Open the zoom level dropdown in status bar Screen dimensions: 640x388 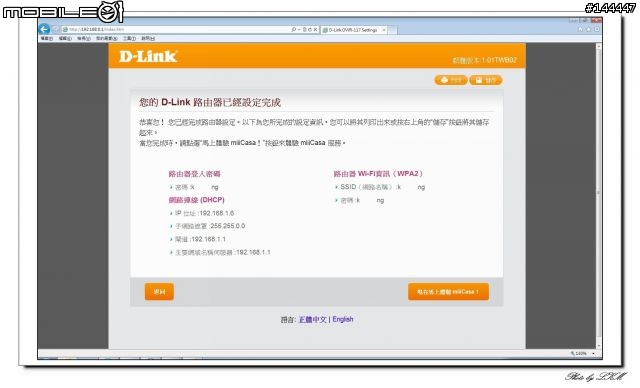pos(593,353)
